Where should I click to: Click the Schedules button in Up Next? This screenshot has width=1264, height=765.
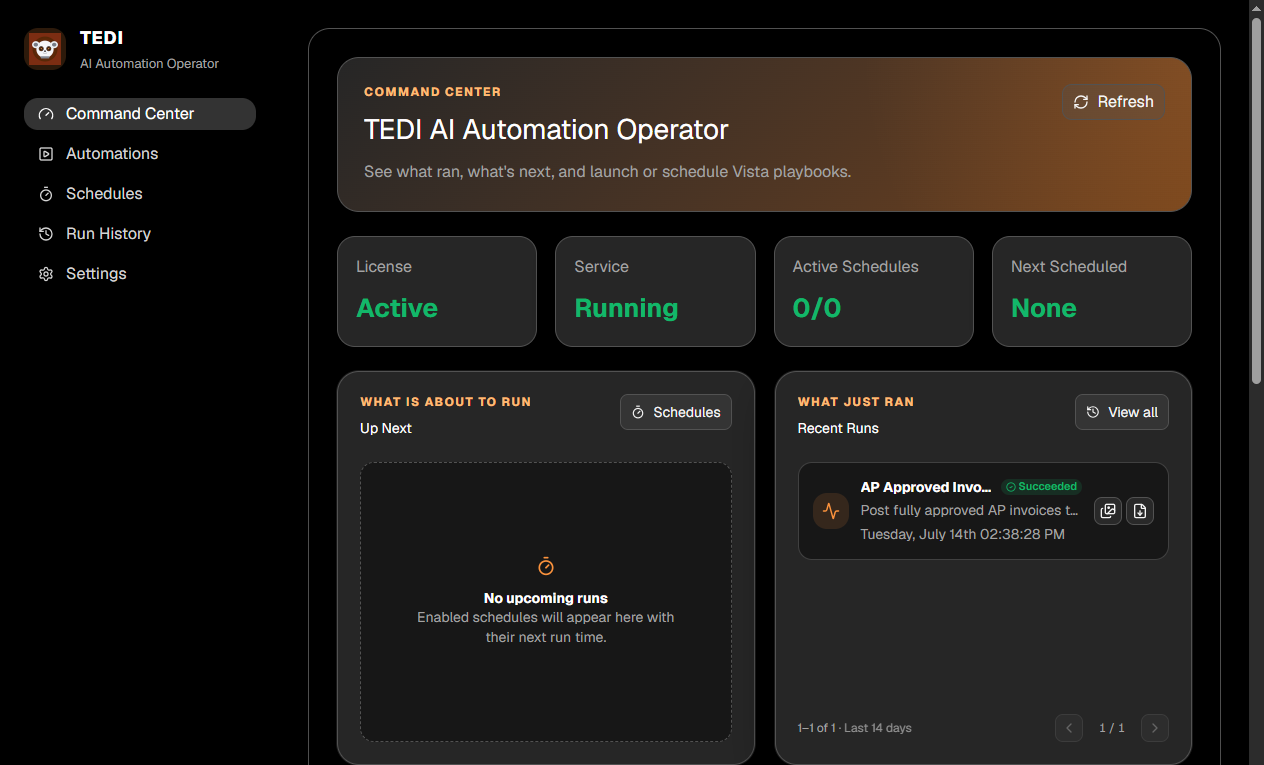[x=676, y=412]
